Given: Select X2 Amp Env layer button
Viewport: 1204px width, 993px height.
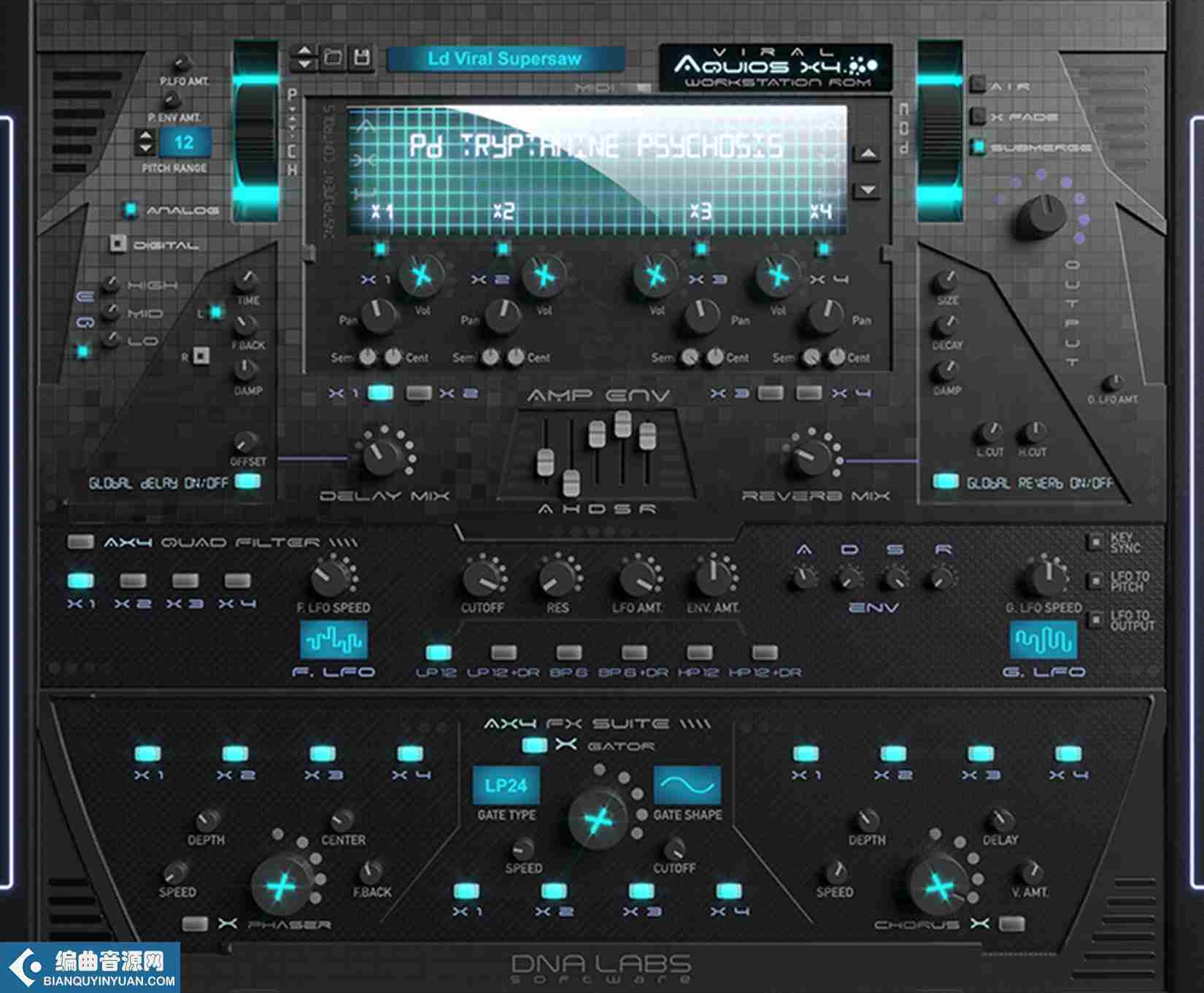Looking at the screenshot, I should click(x=419, y=393).
